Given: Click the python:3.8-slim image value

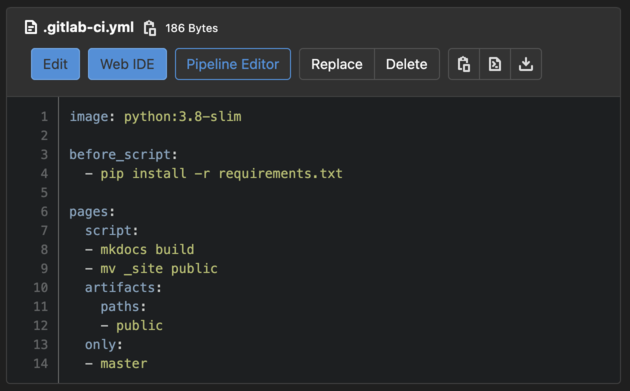Looking at the screenshot, I should click(x=183, y=117).
